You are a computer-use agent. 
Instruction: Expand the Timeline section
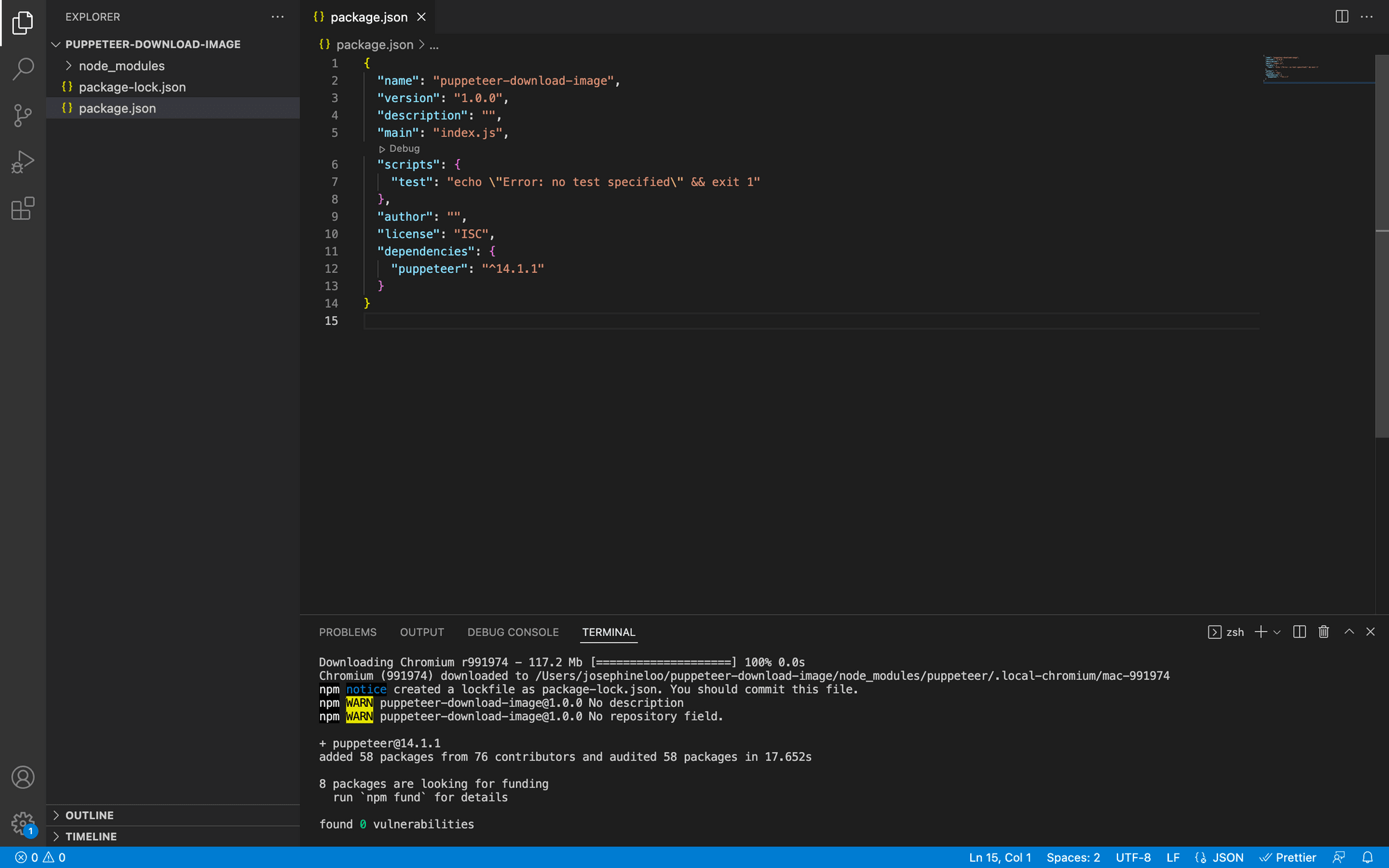(x=173, y=836)
